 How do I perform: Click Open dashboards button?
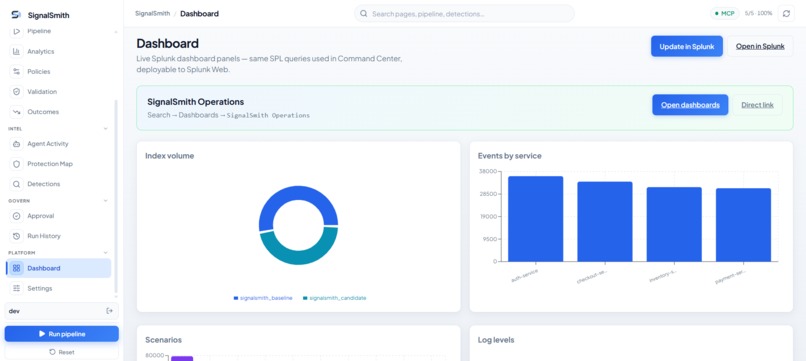[690, 105]
